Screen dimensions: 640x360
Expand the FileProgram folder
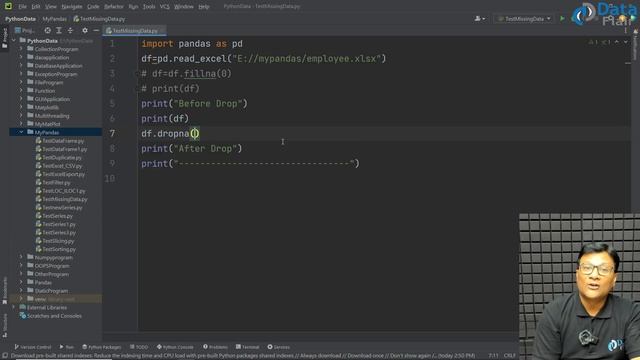[21, 82]
